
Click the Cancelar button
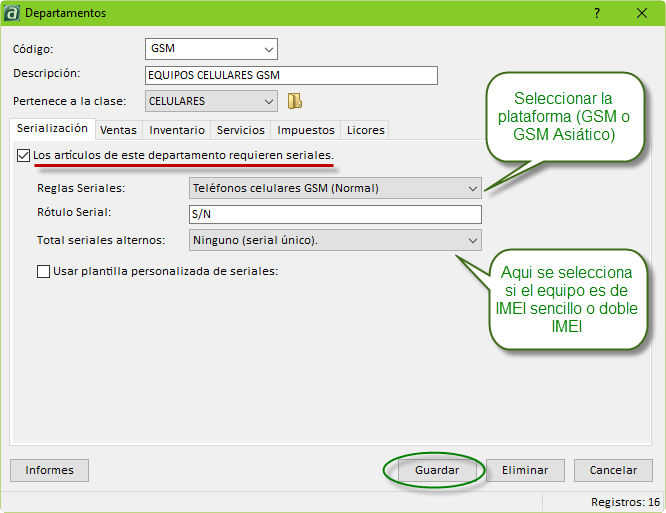pyautogui.click(x=613, y=470)
